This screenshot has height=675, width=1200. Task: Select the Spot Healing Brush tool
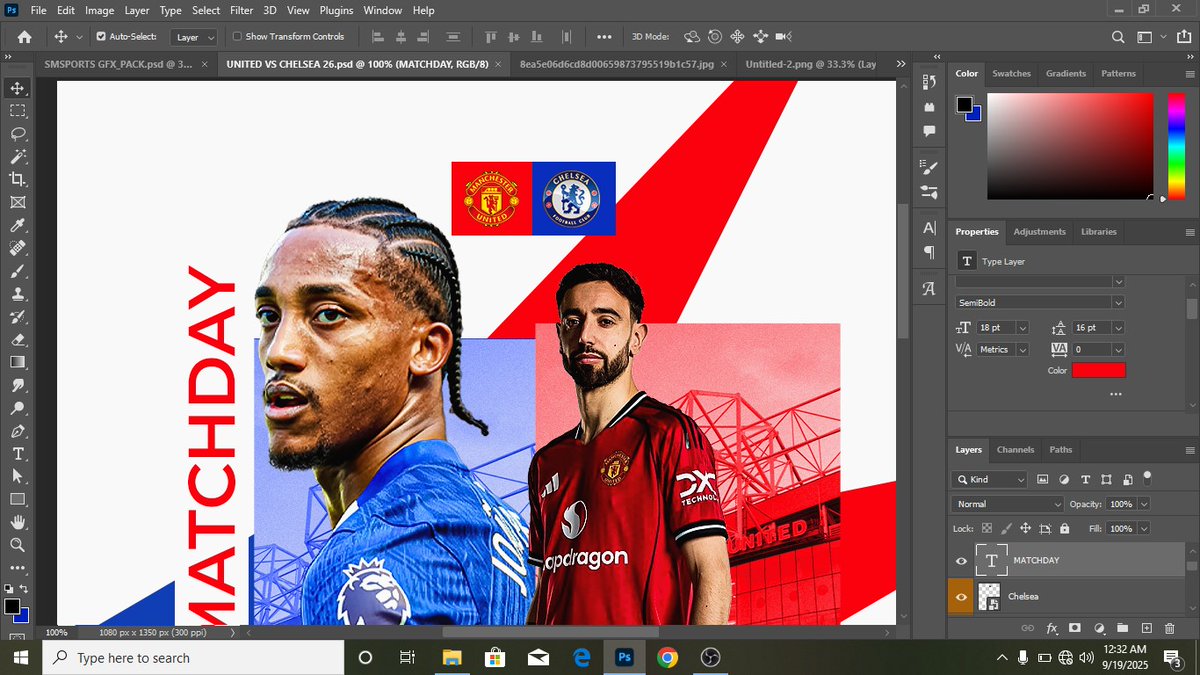(17, 248)
